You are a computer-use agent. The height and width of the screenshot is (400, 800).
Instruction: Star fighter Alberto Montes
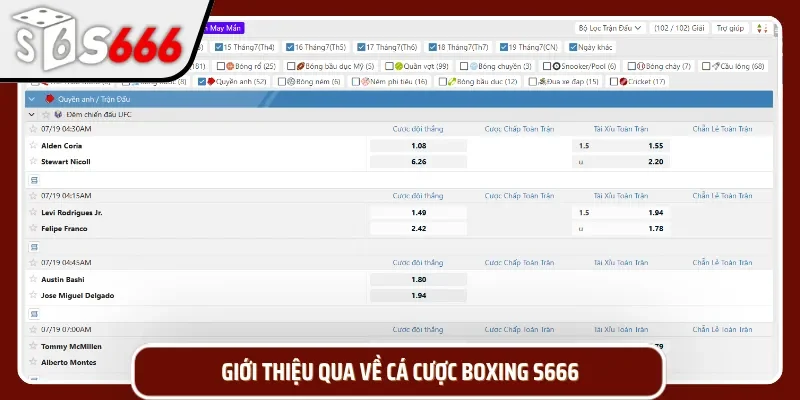coord(33,362)
